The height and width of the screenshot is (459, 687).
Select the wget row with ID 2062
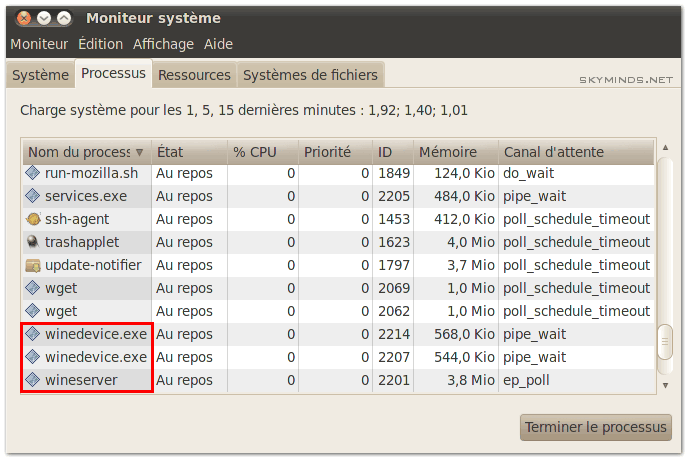coord(338,311)
